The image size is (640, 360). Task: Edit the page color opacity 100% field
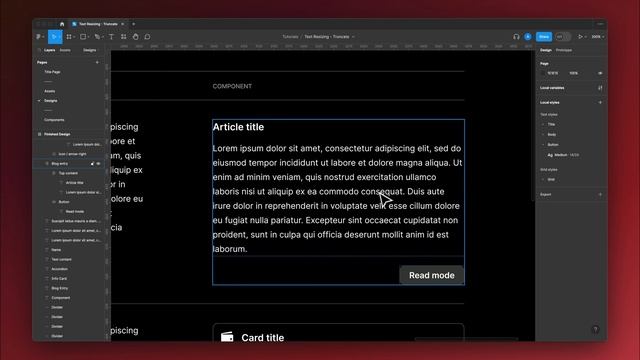(574, 73)
